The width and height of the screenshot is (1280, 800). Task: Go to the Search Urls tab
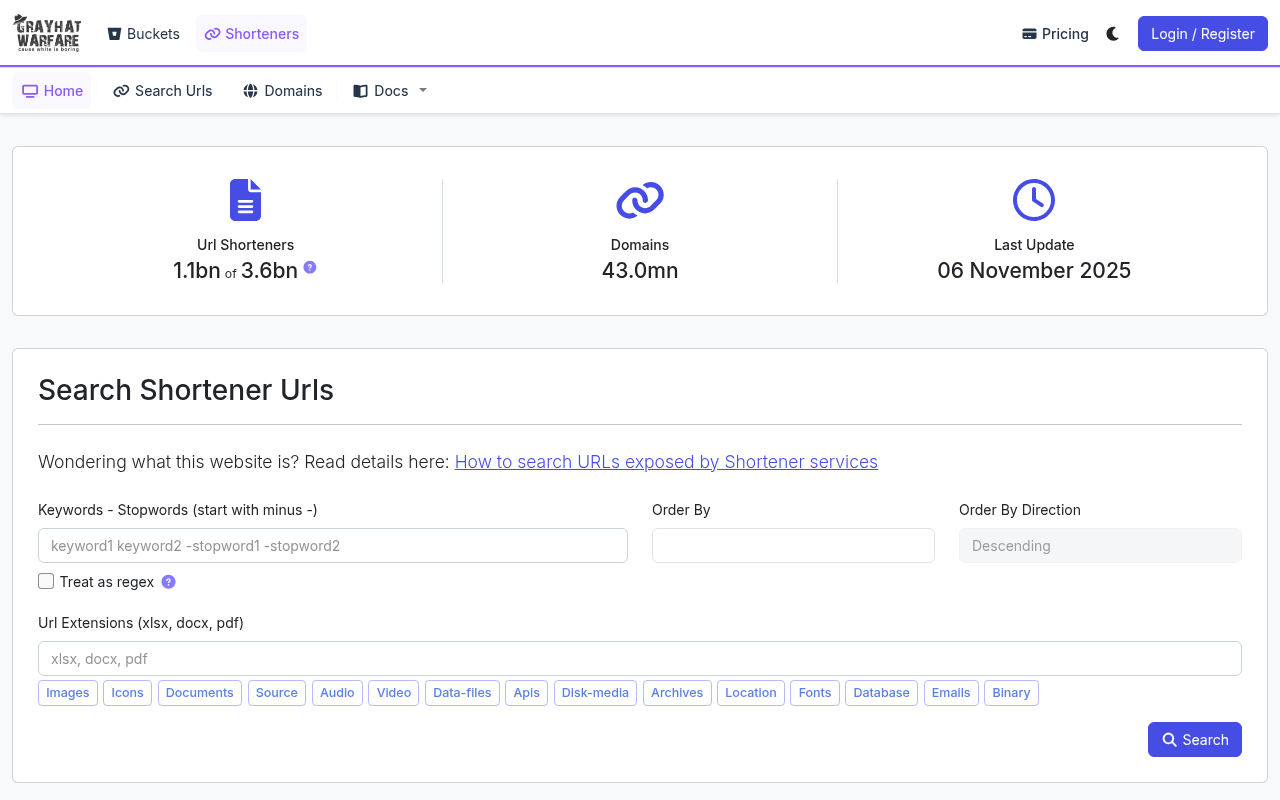coord(163,91)
